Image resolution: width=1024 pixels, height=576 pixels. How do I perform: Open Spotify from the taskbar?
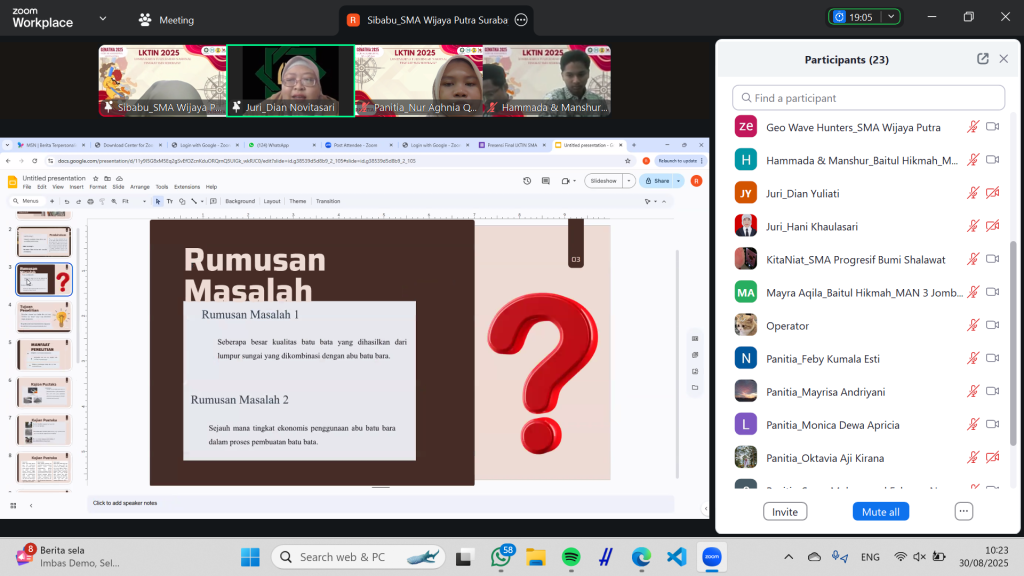pos(571,556)
